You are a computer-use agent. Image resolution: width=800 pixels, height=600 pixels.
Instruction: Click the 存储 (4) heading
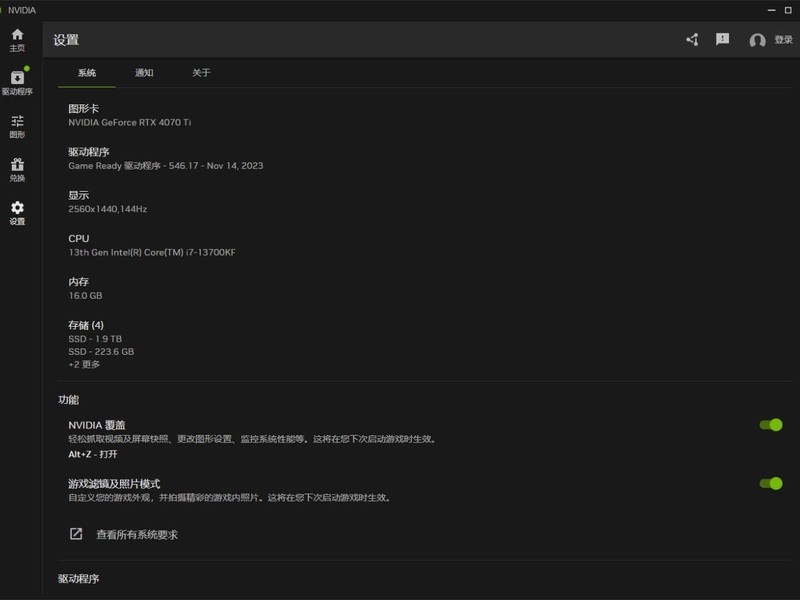tap(86, 325)
